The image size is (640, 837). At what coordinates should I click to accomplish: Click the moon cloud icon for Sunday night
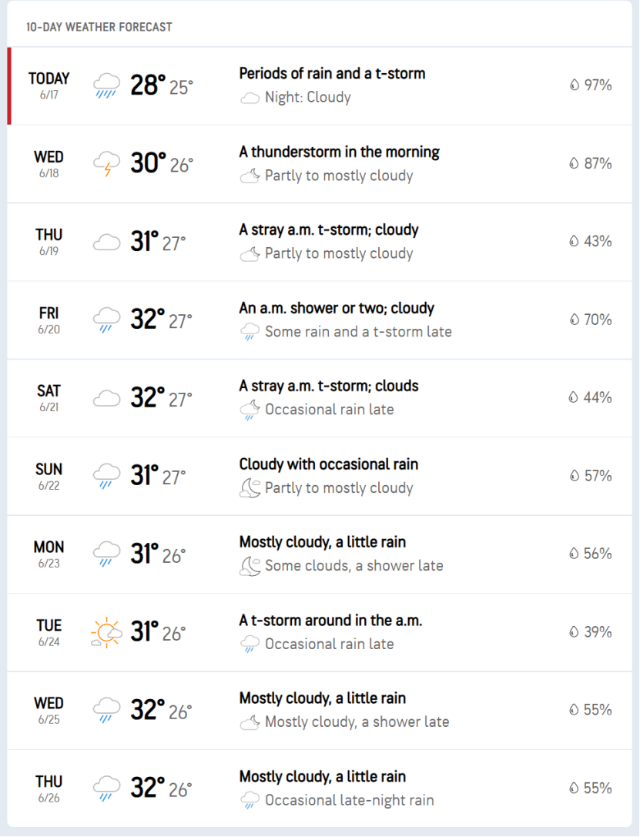[x=249, y=488]
